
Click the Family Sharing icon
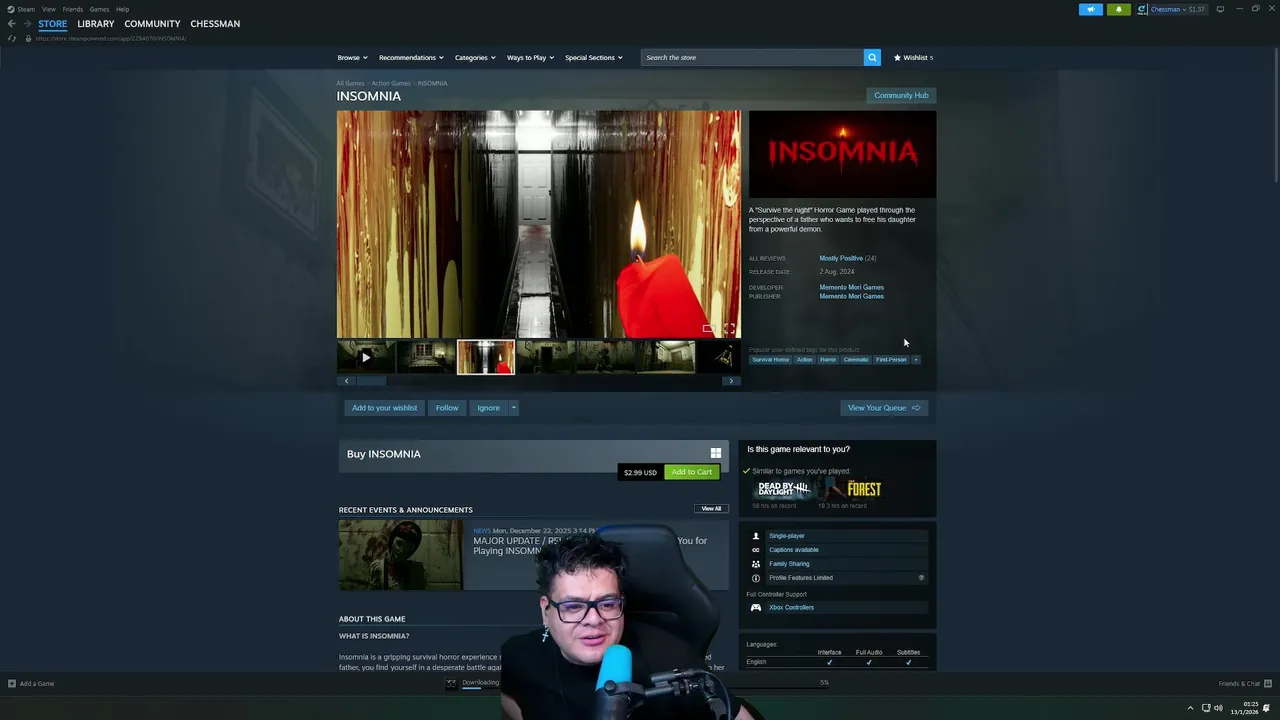756,564
